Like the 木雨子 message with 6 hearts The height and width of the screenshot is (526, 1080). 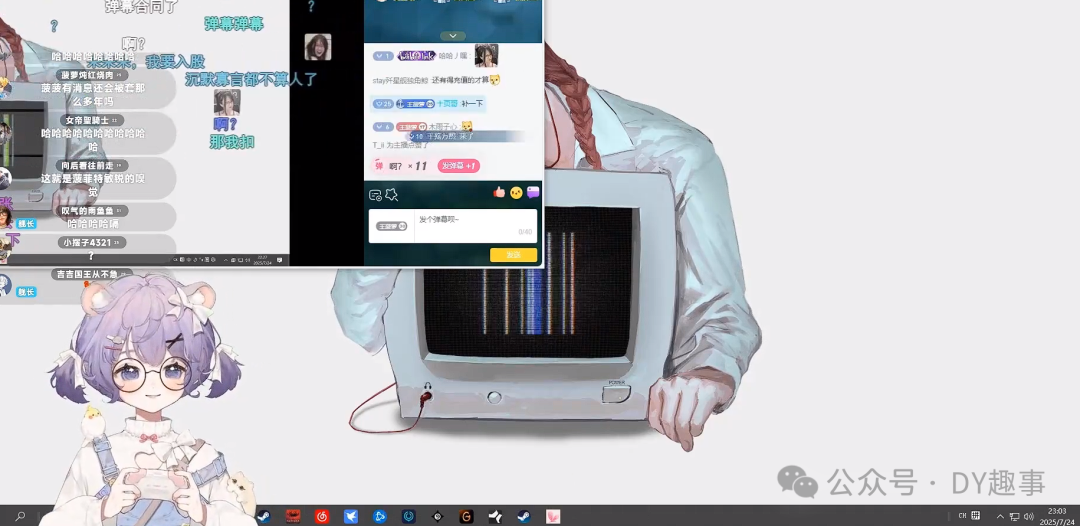[x=382, y=127]
